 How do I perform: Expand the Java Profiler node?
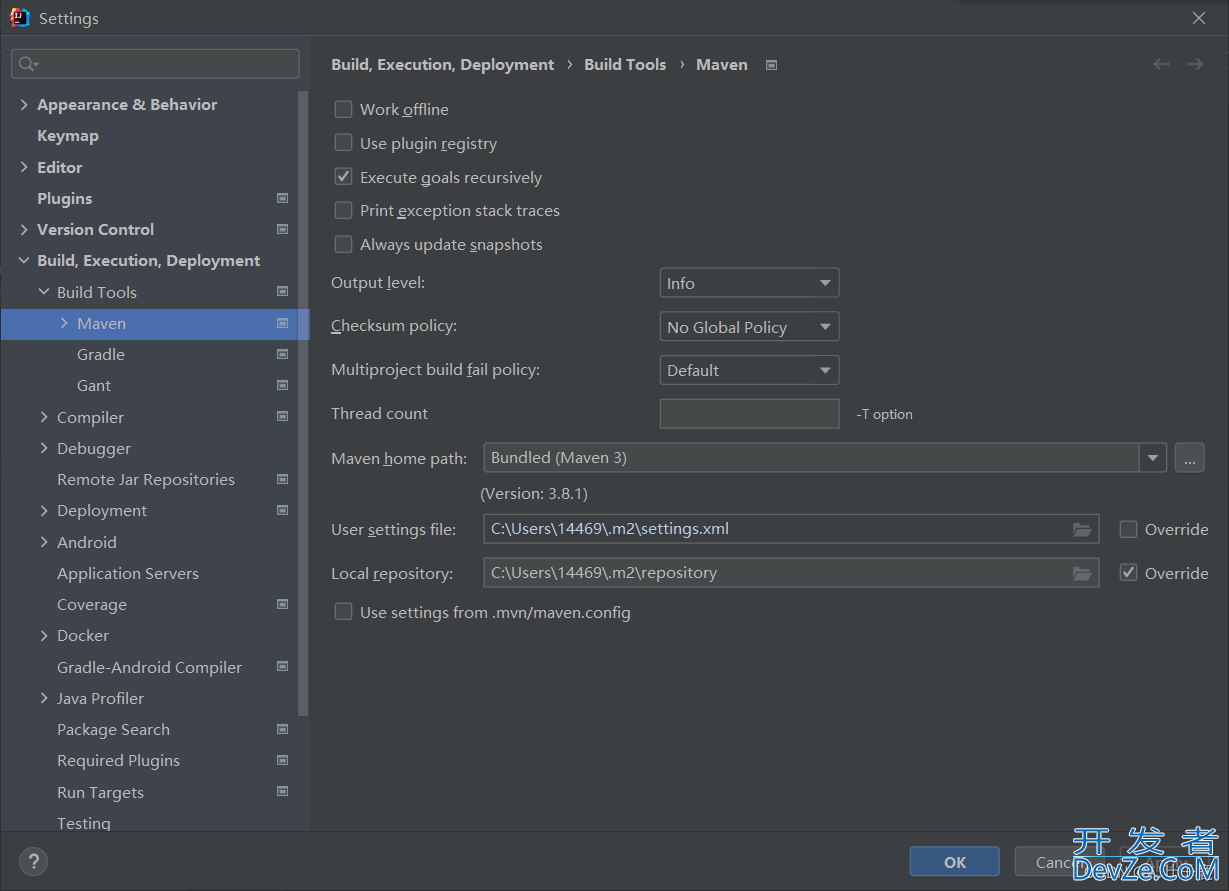point(44,698)
